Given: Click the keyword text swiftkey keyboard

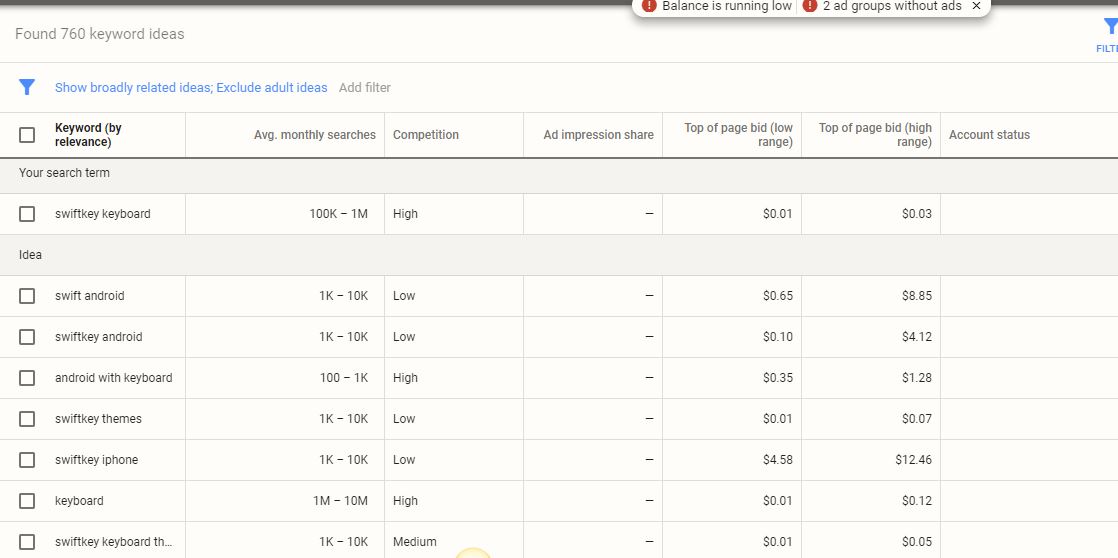Looking at the screenshot, I should [103, 214].
